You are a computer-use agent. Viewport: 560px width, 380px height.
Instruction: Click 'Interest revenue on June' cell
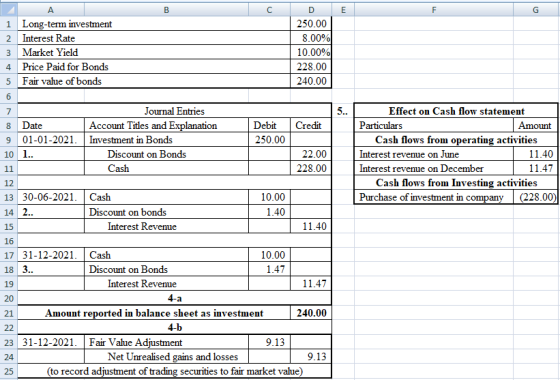coord(434,154)
